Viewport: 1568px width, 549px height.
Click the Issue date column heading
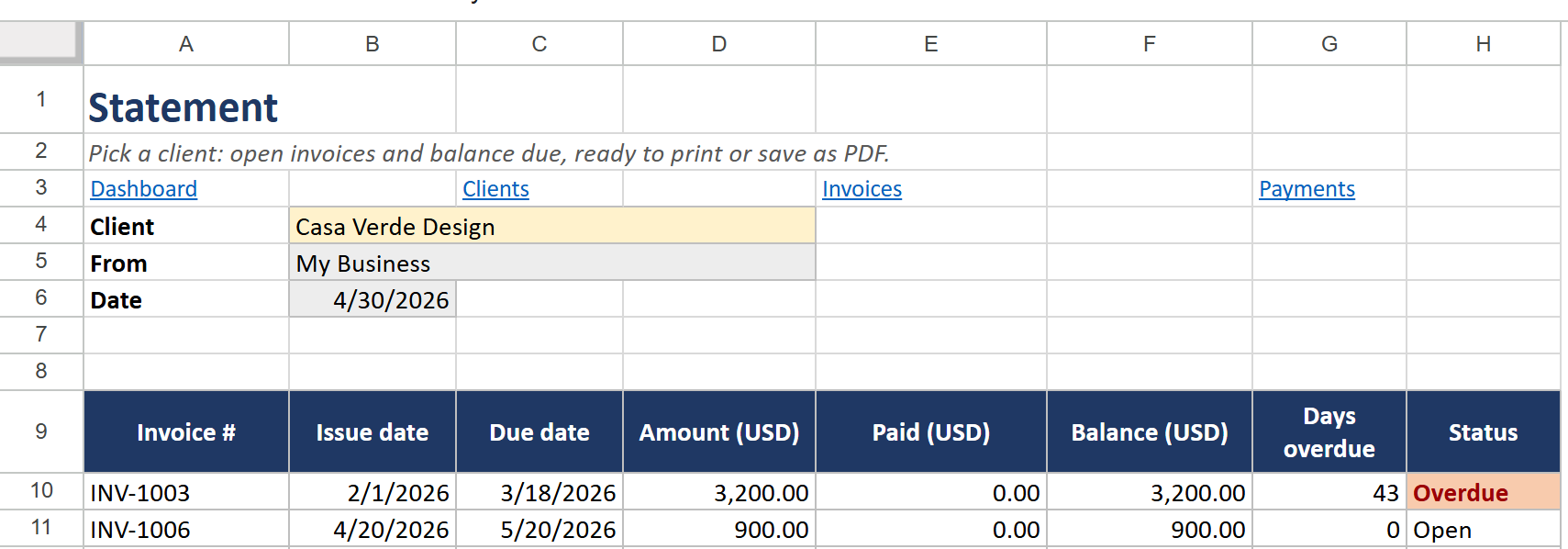tap(373, 431)
